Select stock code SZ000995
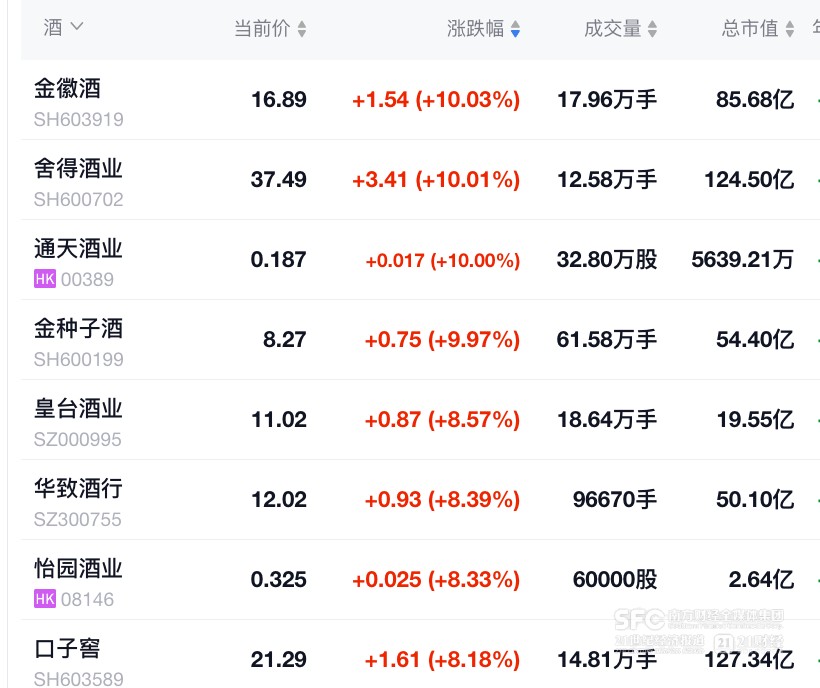The image size is (820, 688). coord(77,440)
